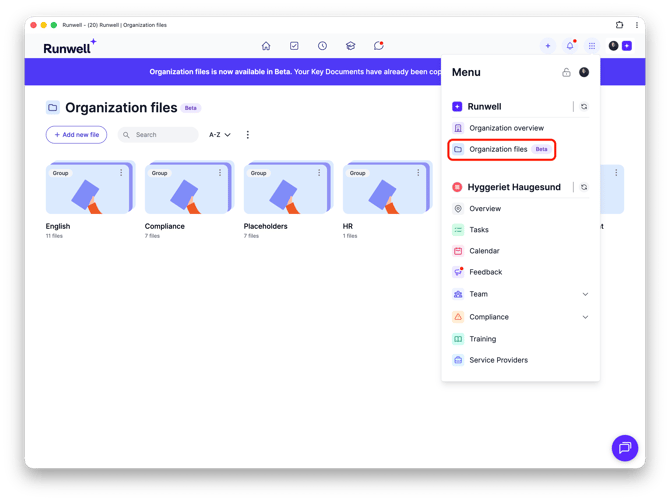Open the chat support bubble button
The image size is (670, 501).
pos(625,448)
